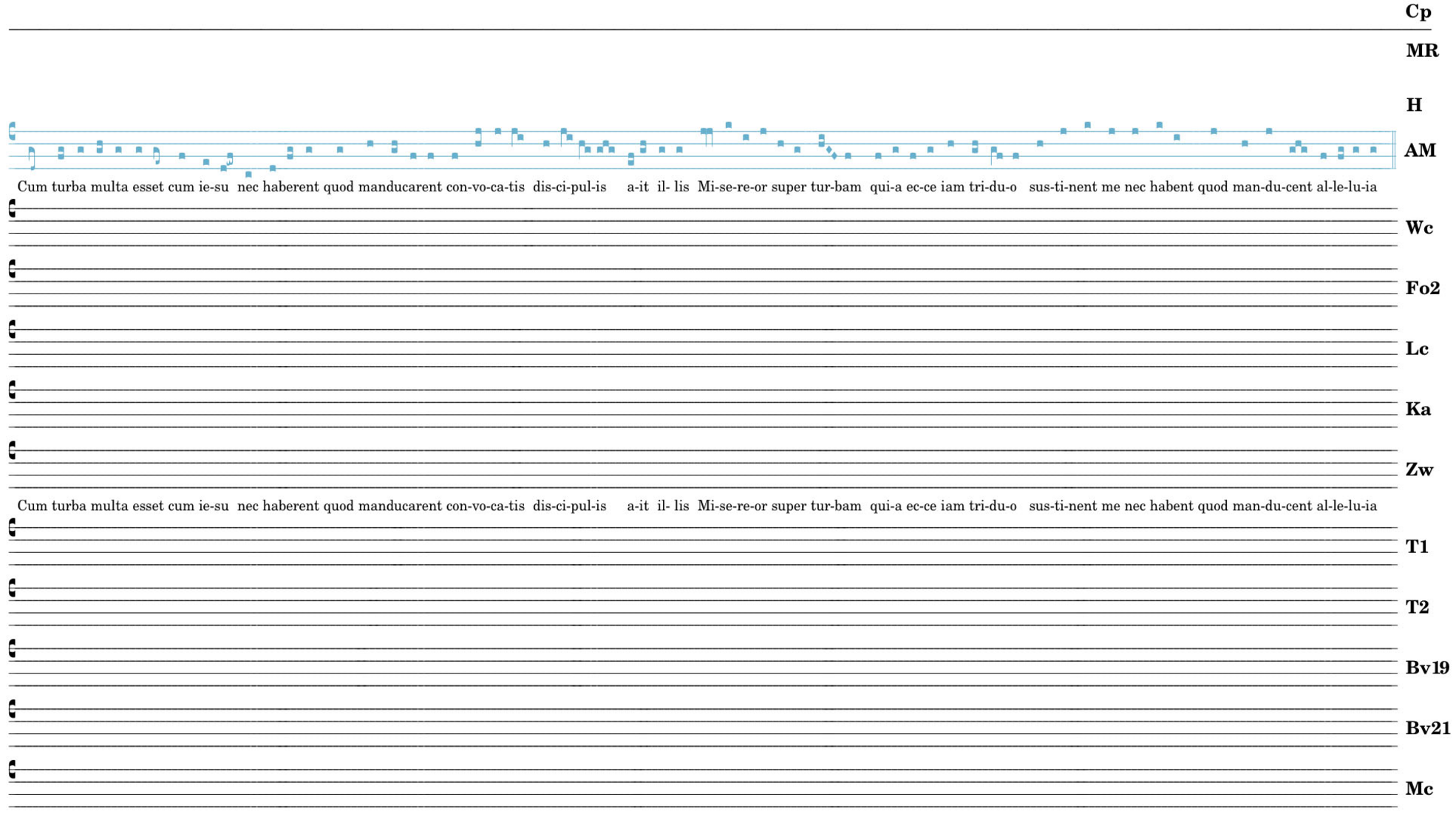Click the Bv19 staff label
Screen dimensions: 1456x828
pos(1426,668)
